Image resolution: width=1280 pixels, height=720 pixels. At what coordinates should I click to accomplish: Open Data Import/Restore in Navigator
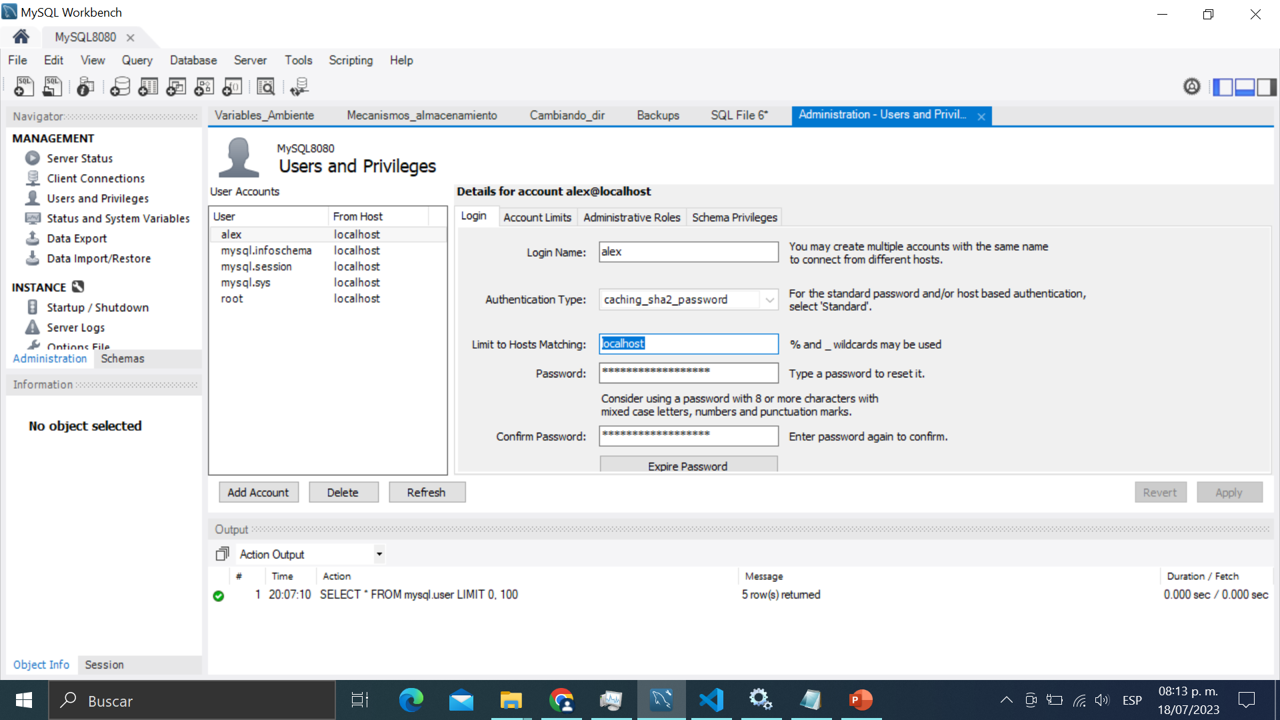[x=99, y=258]
